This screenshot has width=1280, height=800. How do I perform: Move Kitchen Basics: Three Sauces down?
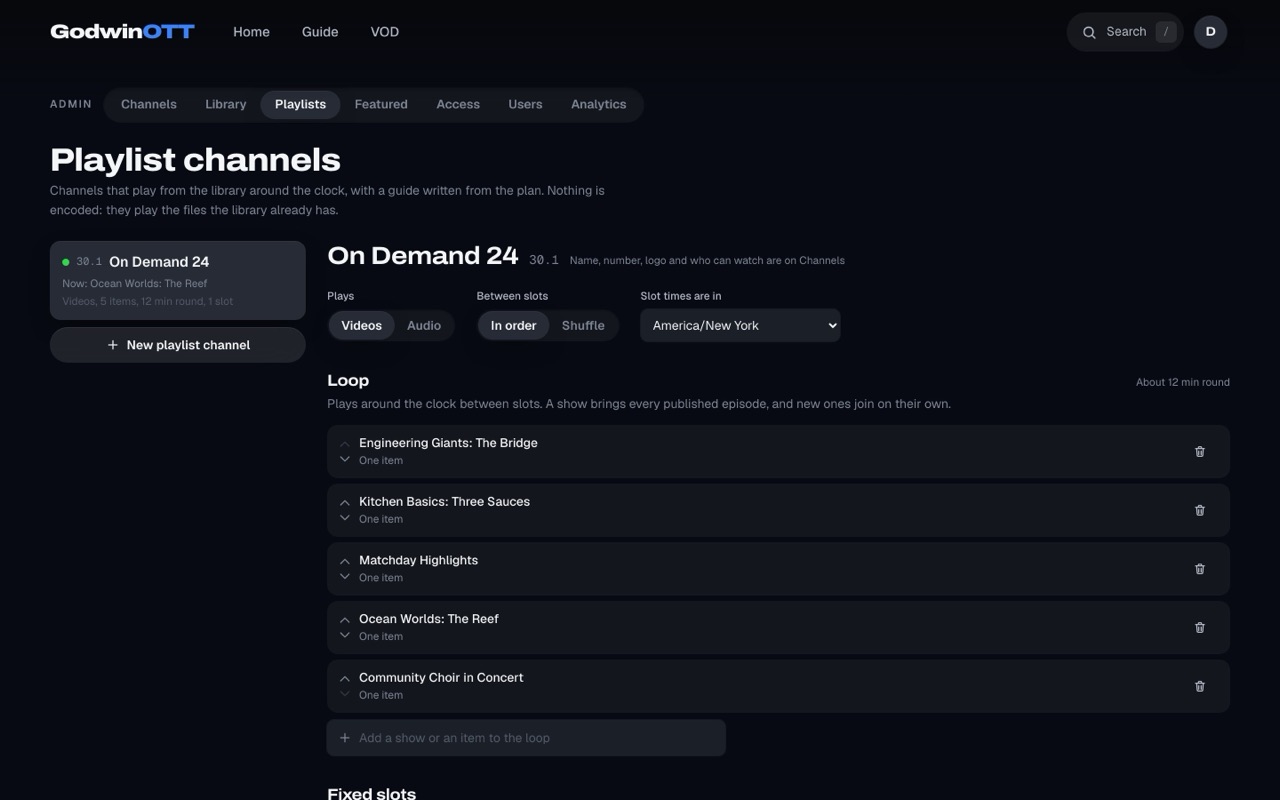(344, 518)
